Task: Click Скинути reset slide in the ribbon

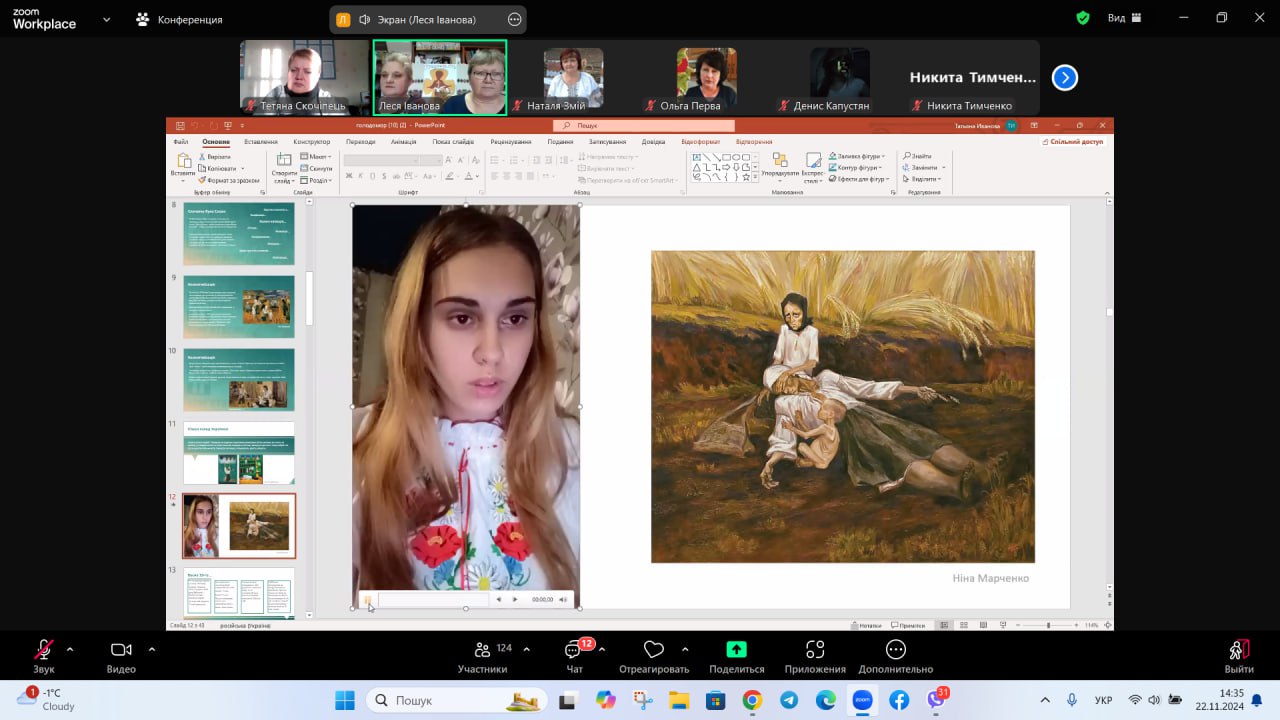Action: click(316, 168)
